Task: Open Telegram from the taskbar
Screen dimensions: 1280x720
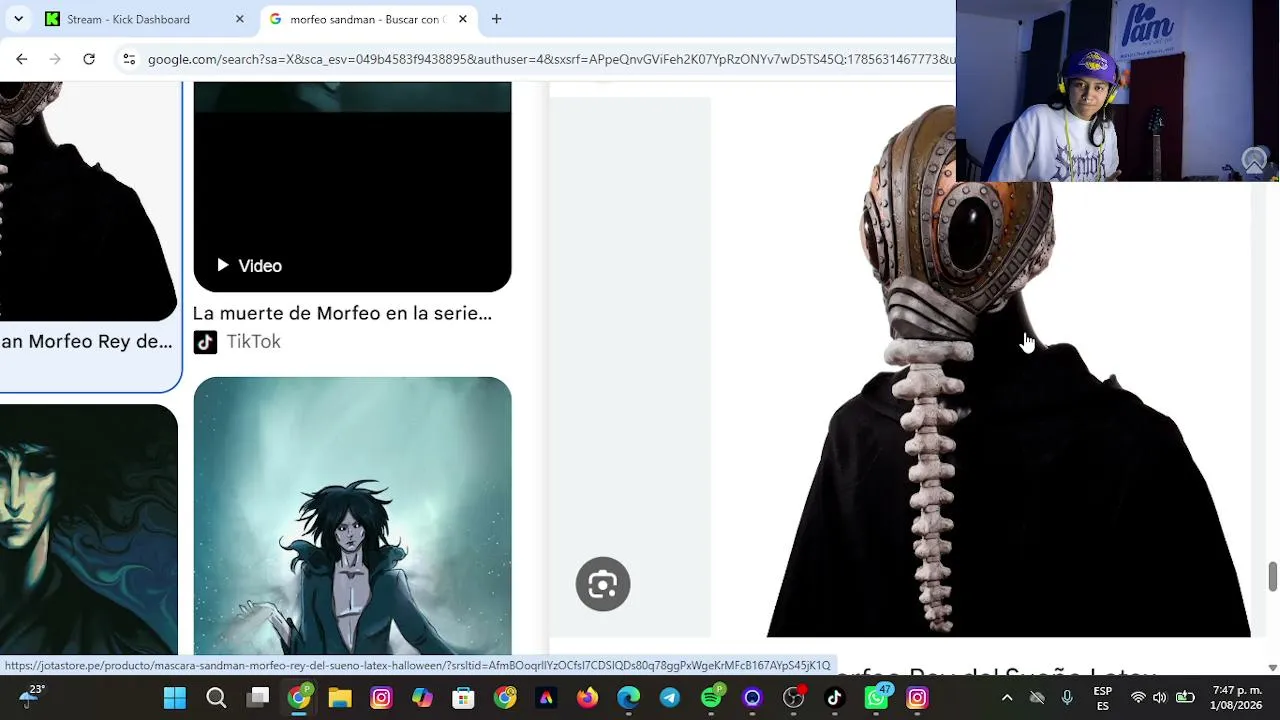Action: tap(669, 698)
